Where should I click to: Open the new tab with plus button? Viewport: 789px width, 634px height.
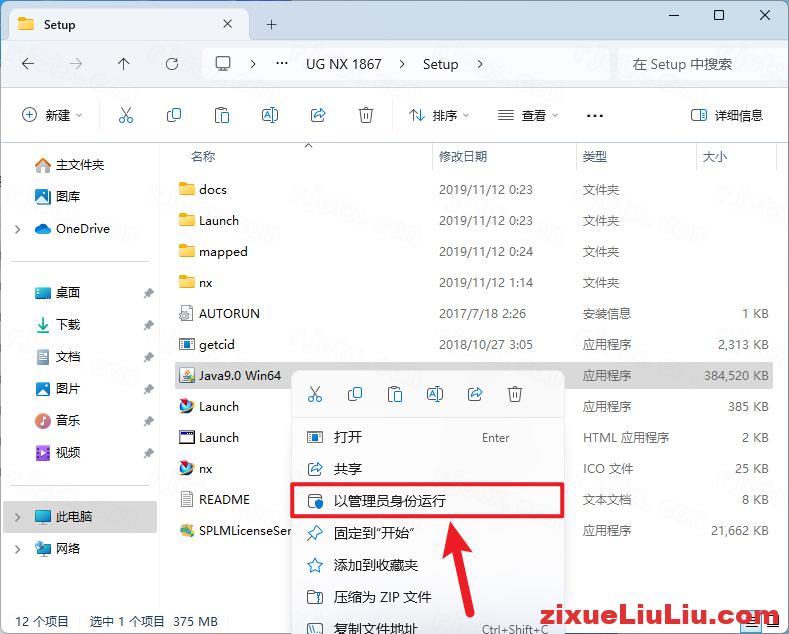tap(272, 24)
